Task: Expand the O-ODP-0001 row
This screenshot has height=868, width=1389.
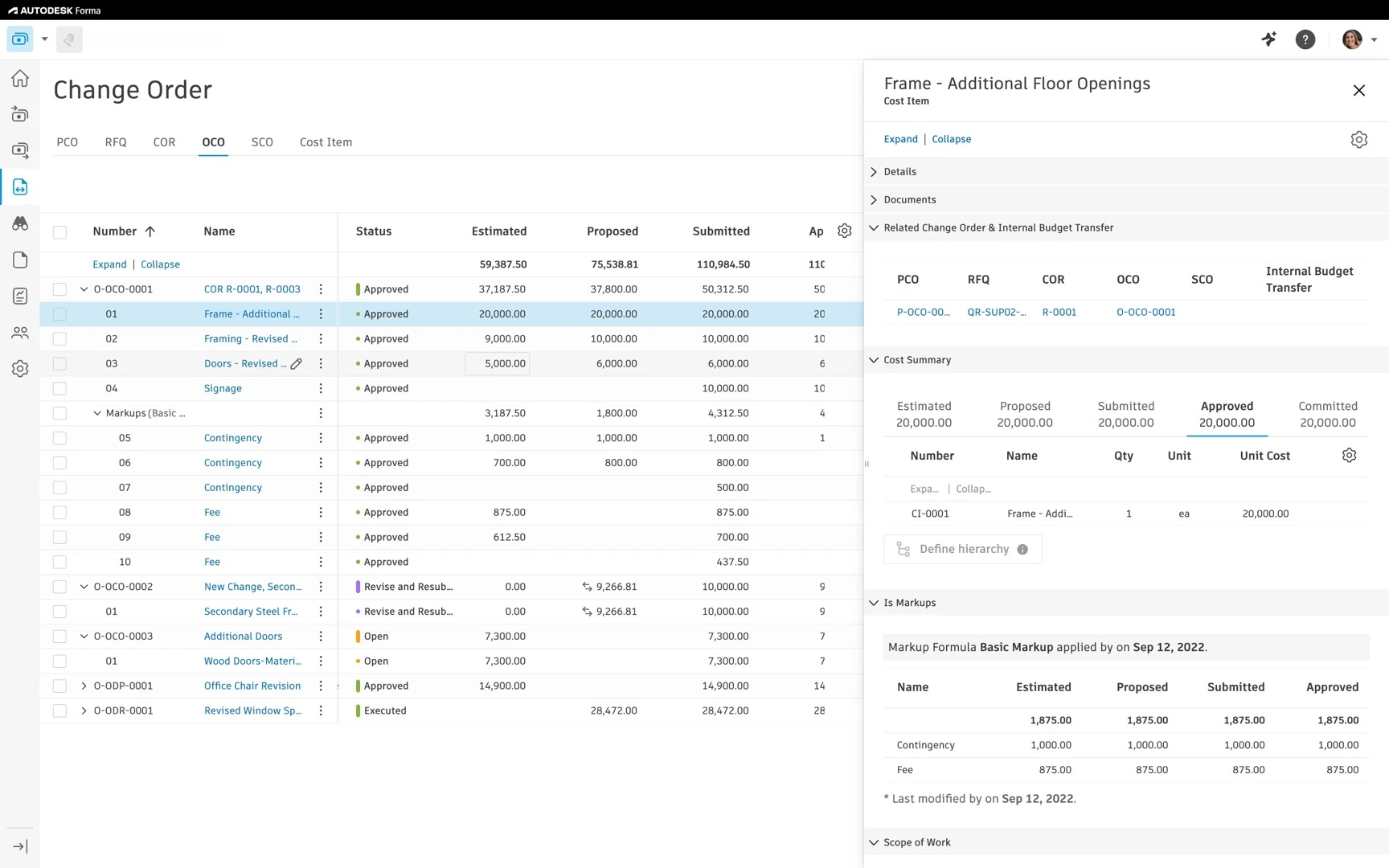Action: [x=84, y=686]
